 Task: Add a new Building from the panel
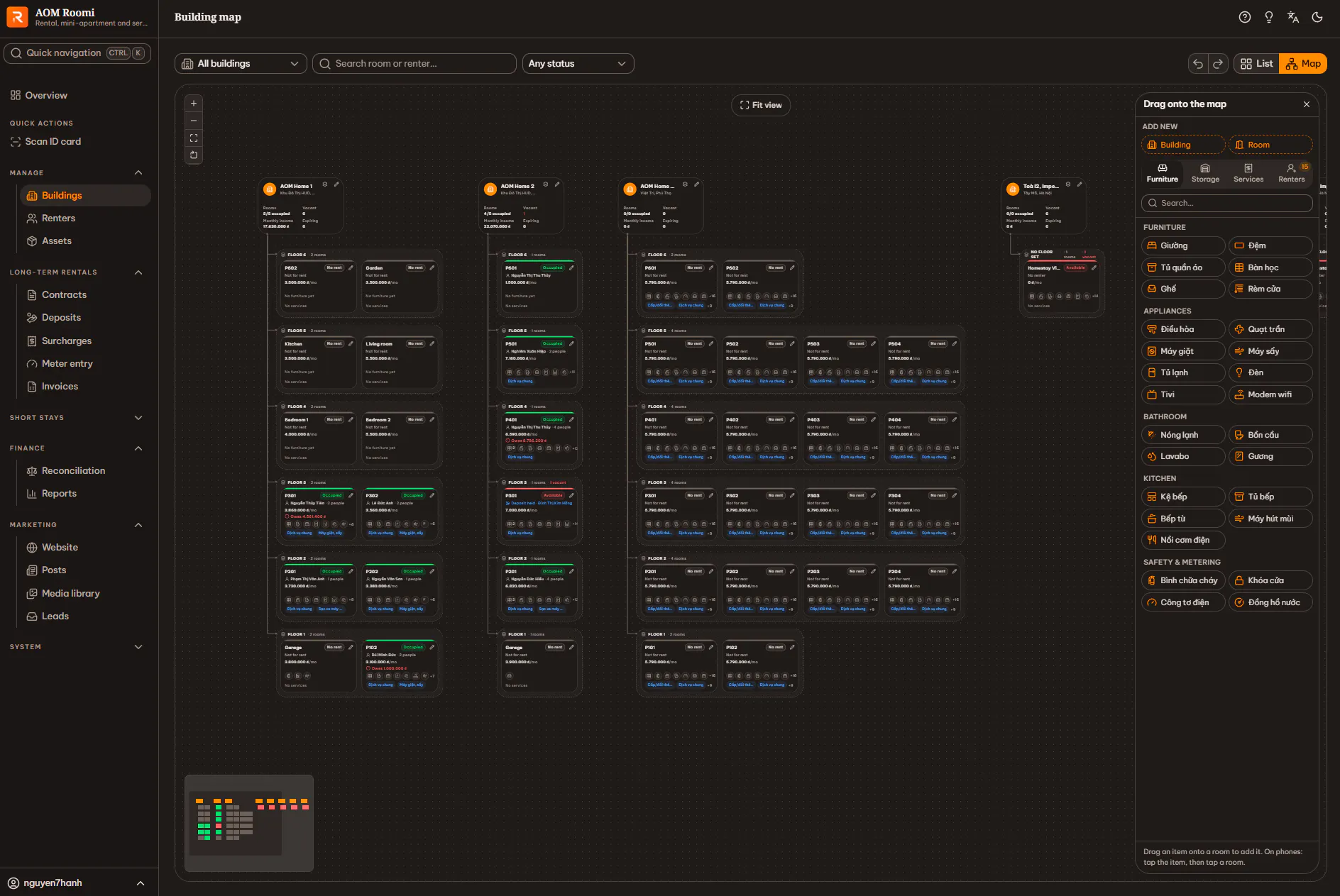tap(1183, 145)
